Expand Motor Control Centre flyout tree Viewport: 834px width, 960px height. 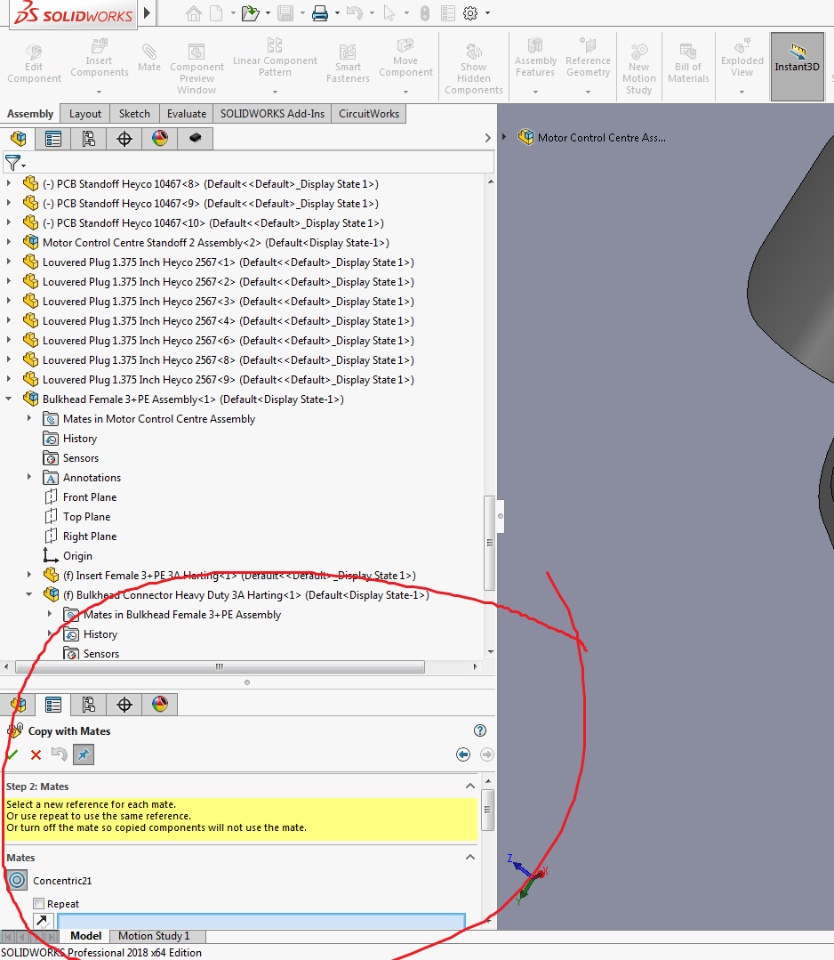[x=504, y=137]
